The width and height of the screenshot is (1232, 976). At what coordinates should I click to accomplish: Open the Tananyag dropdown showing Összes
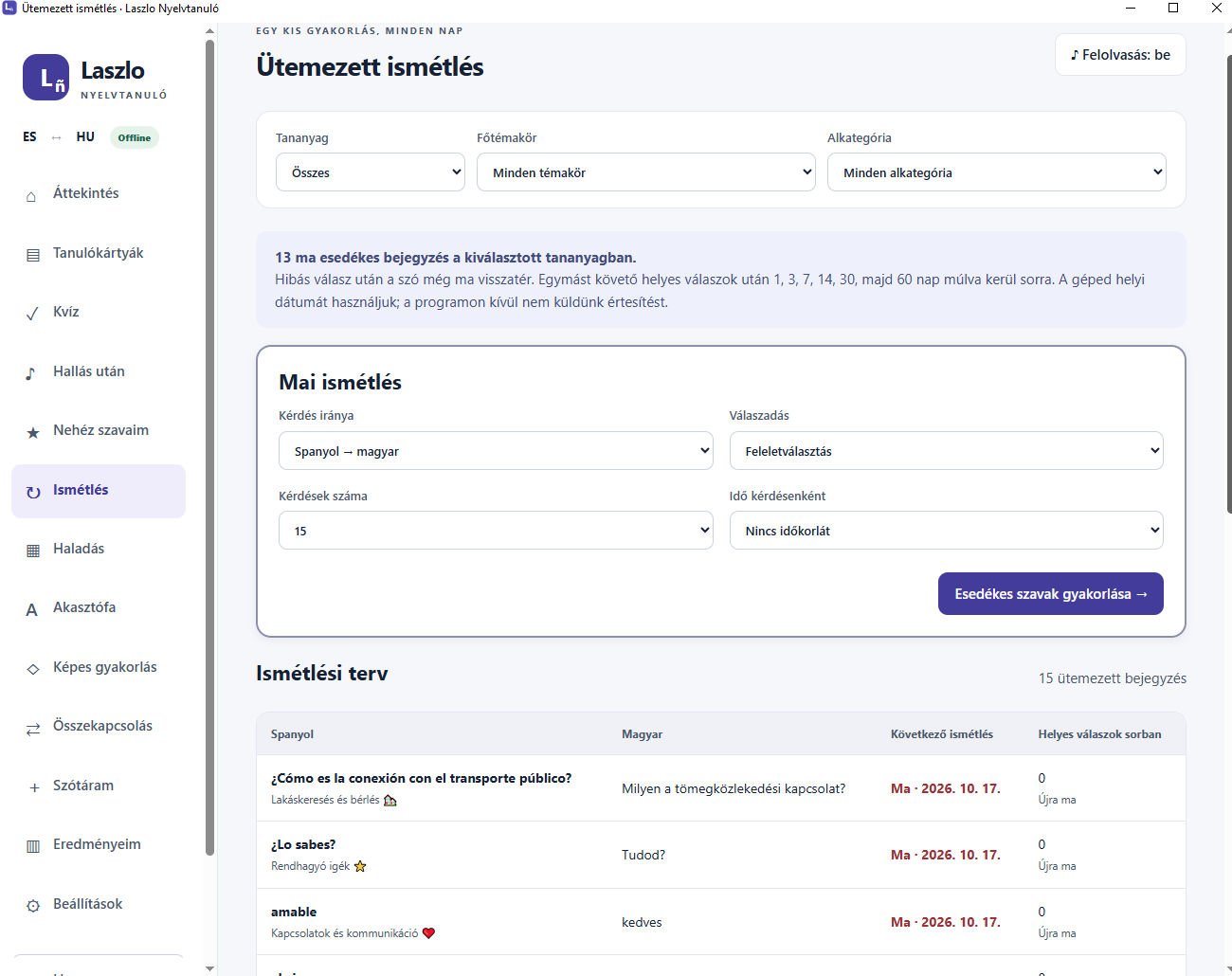coord(371,172)
